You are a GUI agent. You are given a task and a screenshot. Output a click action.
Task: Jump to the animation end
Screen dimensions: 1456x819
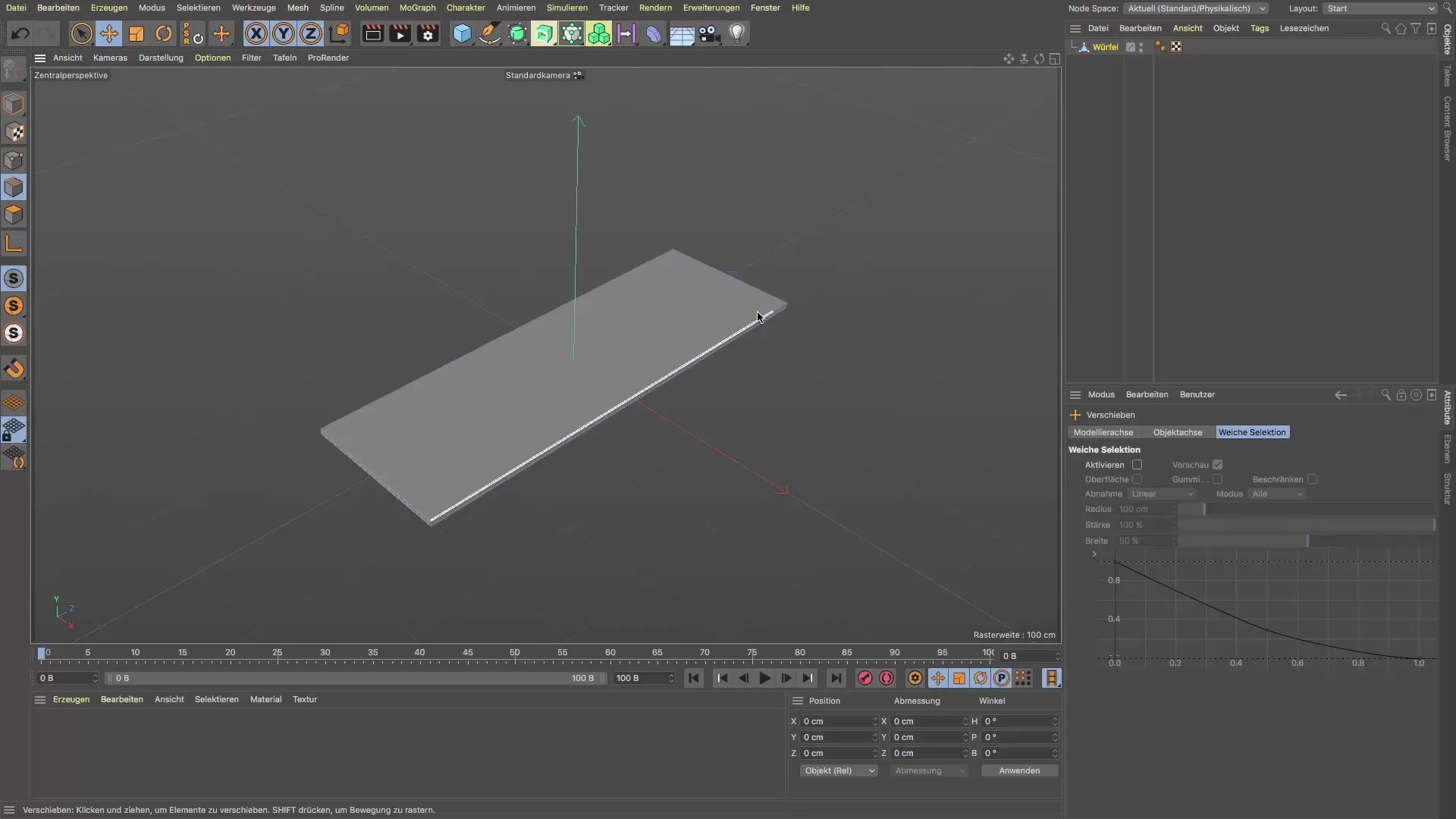[x=836, y=678]
